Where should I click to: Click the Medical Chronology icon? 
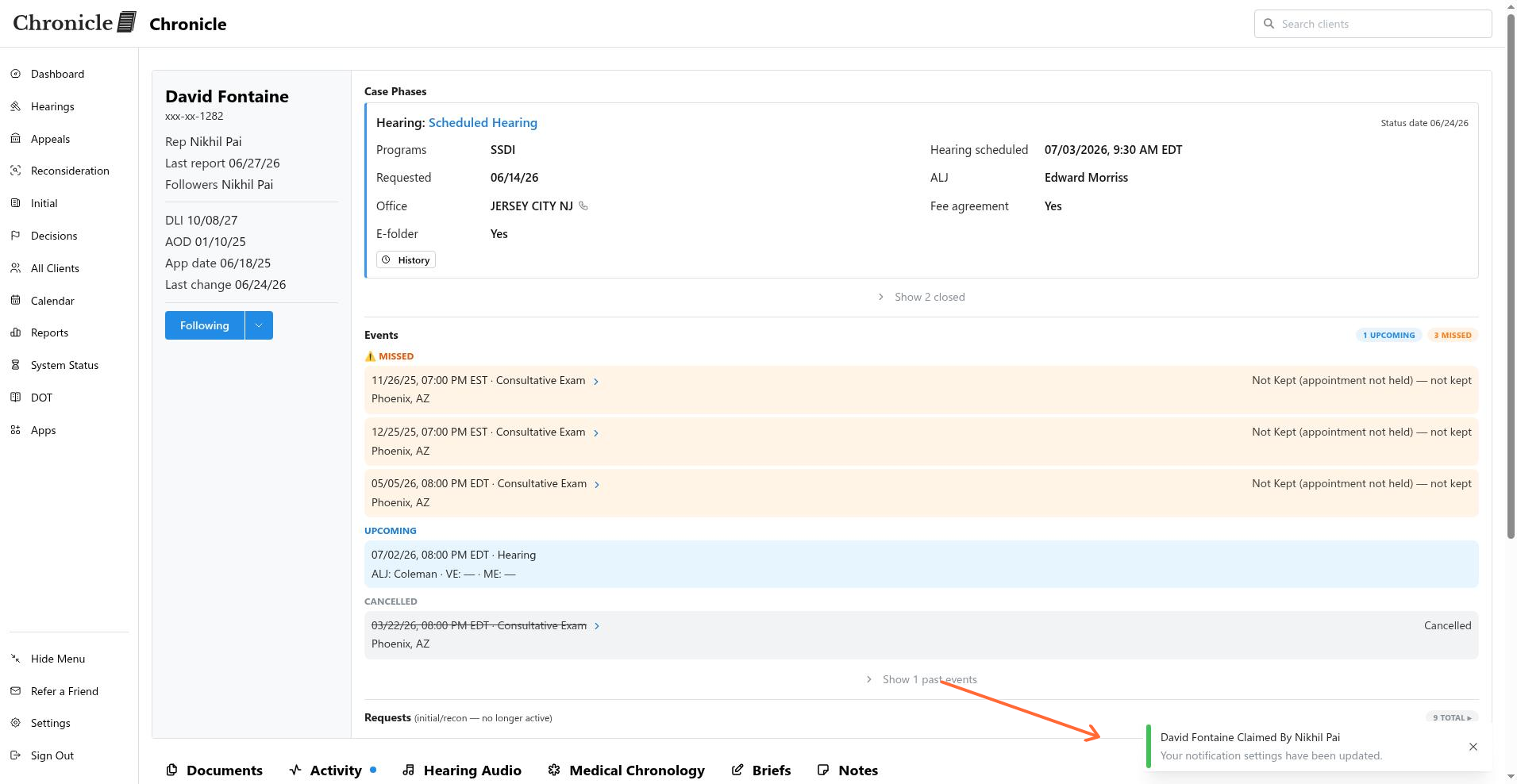coord(554,770)
